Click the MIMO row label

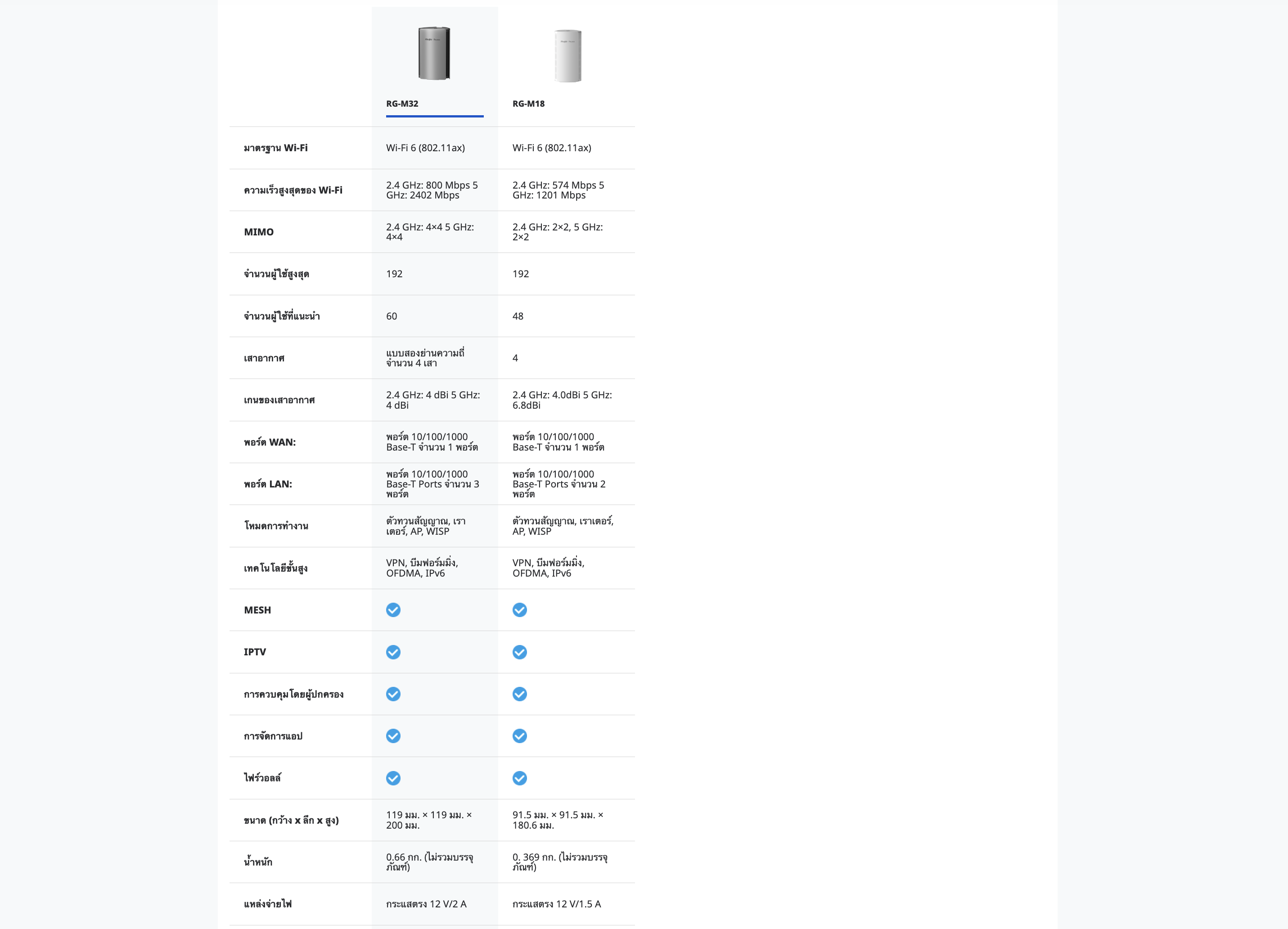tap(258, 232)
